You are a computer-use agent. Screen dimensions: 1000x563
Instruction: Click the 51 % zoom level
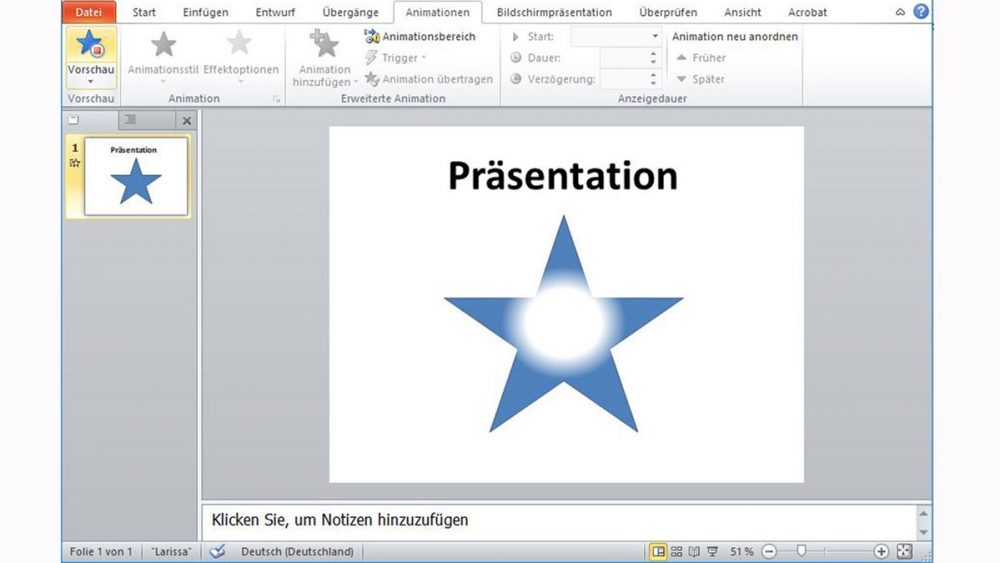click(742, 552)
